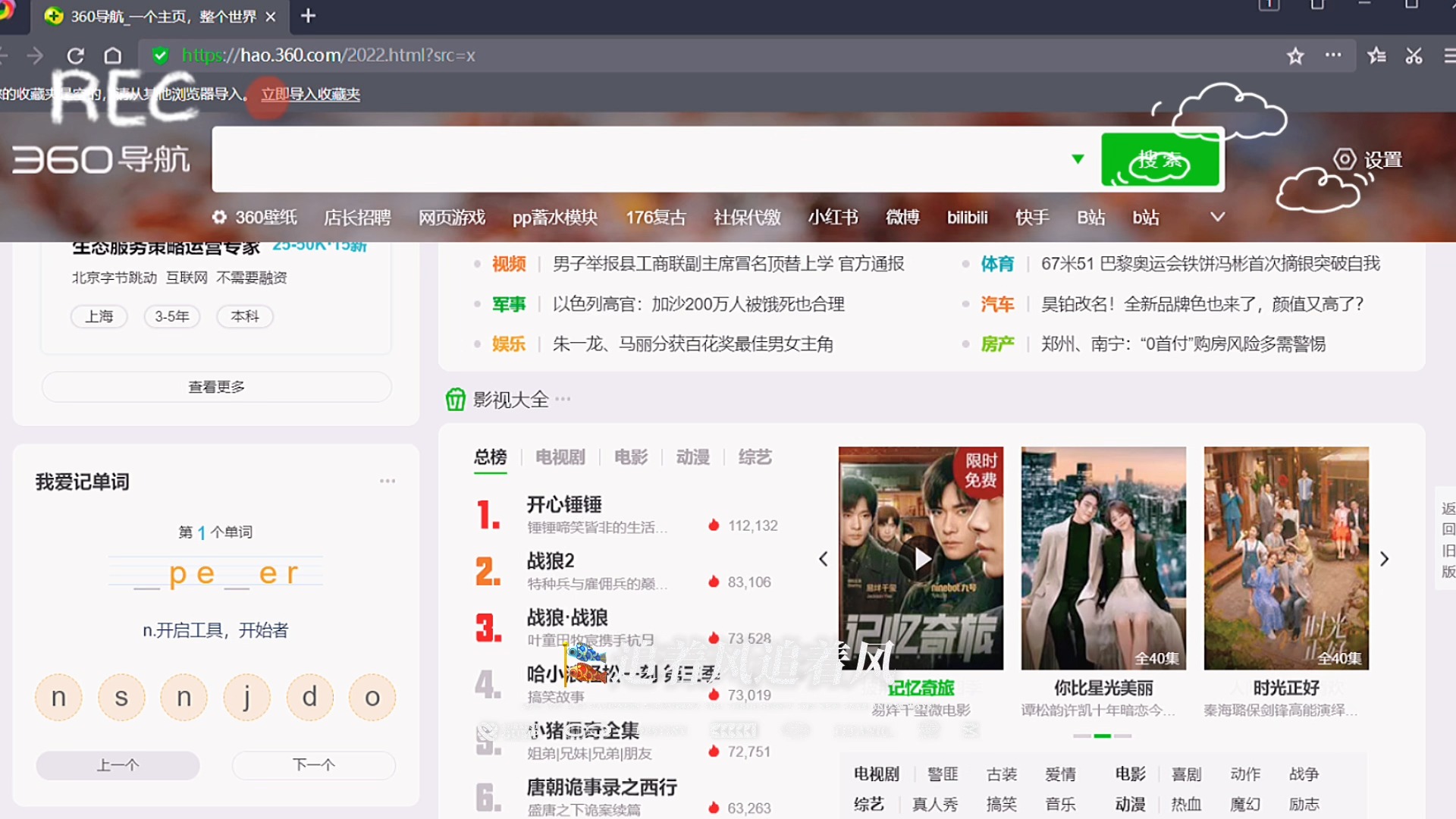Reload the page with the refresh icon
This screenshot has height=819, width=1456.
click(75, 55)
